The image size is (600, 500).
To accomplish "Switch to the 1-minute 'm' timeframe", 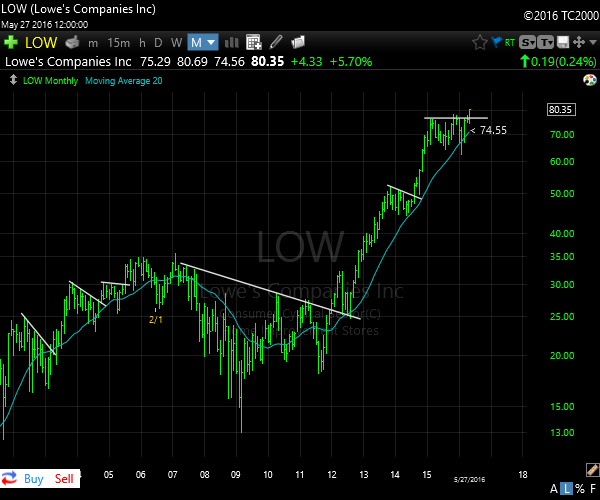I will (x=93, y=43).
